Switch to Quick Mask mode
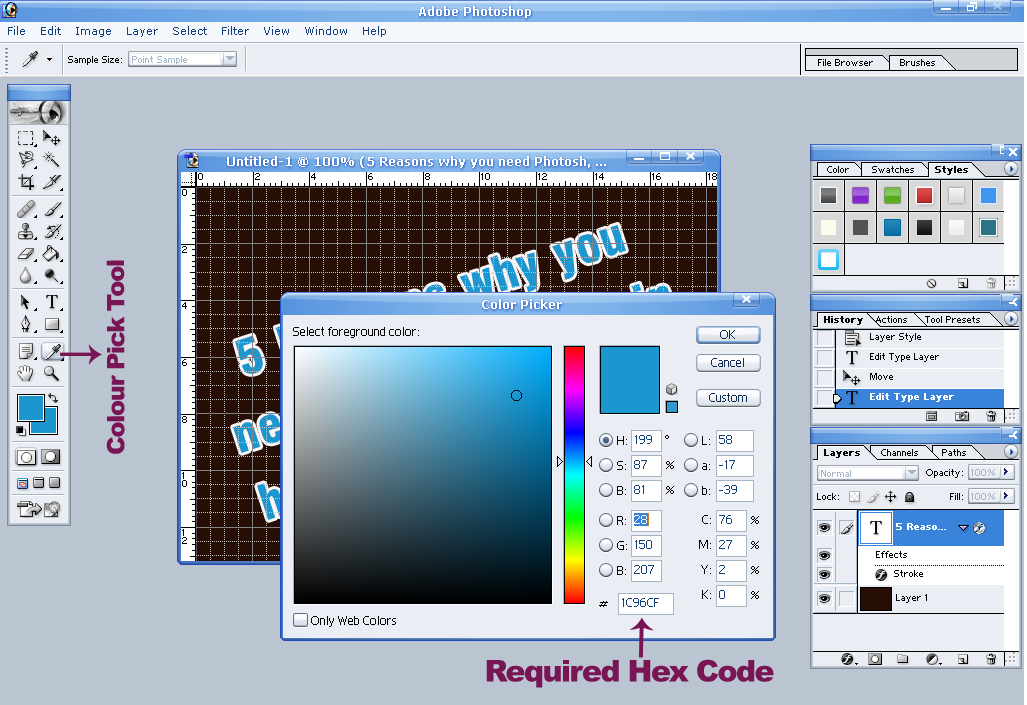This screenshot has height=705, width=1027. coord(51,457)
